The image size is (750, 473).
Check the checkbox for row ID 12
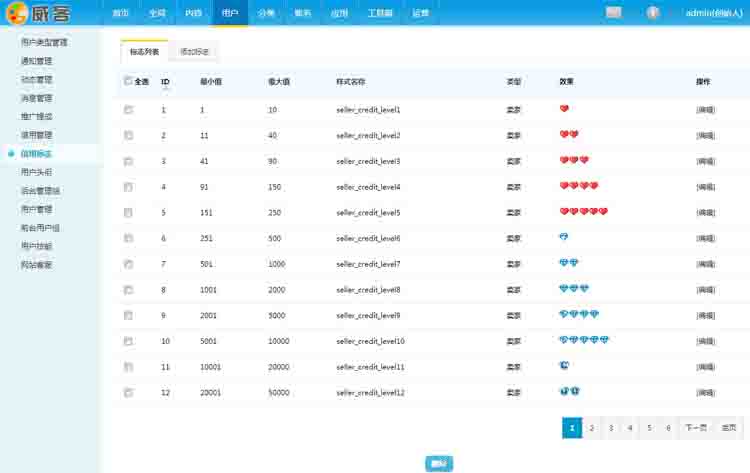coord(128,393)
